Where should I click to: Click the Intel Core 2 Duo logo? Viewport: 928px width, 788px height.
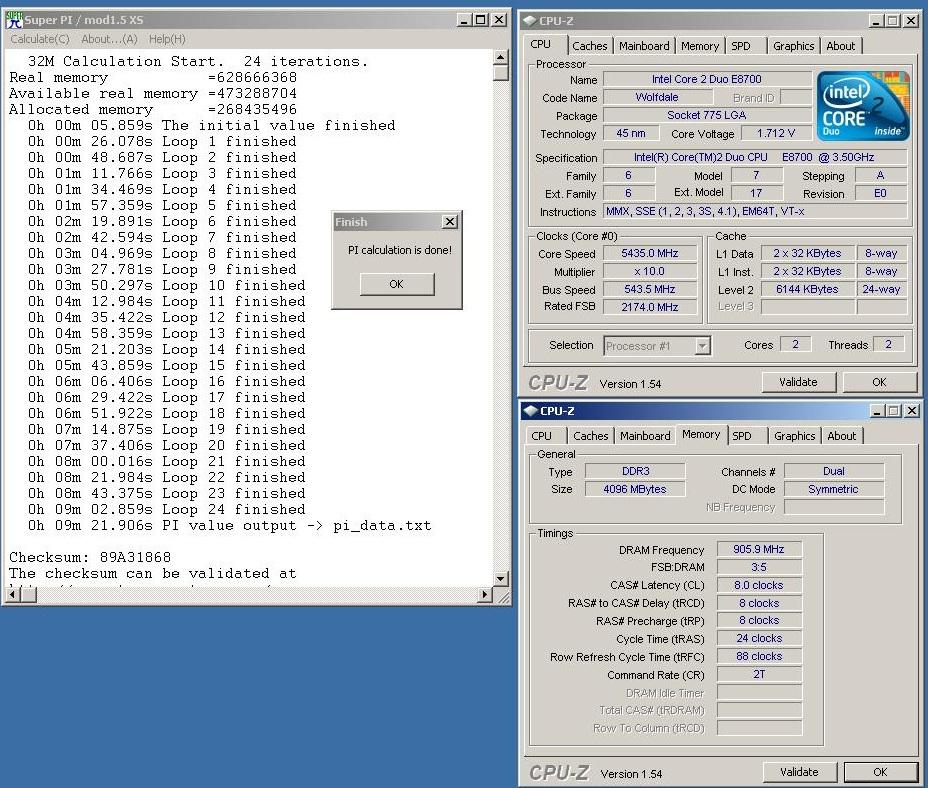coord(863,107)
